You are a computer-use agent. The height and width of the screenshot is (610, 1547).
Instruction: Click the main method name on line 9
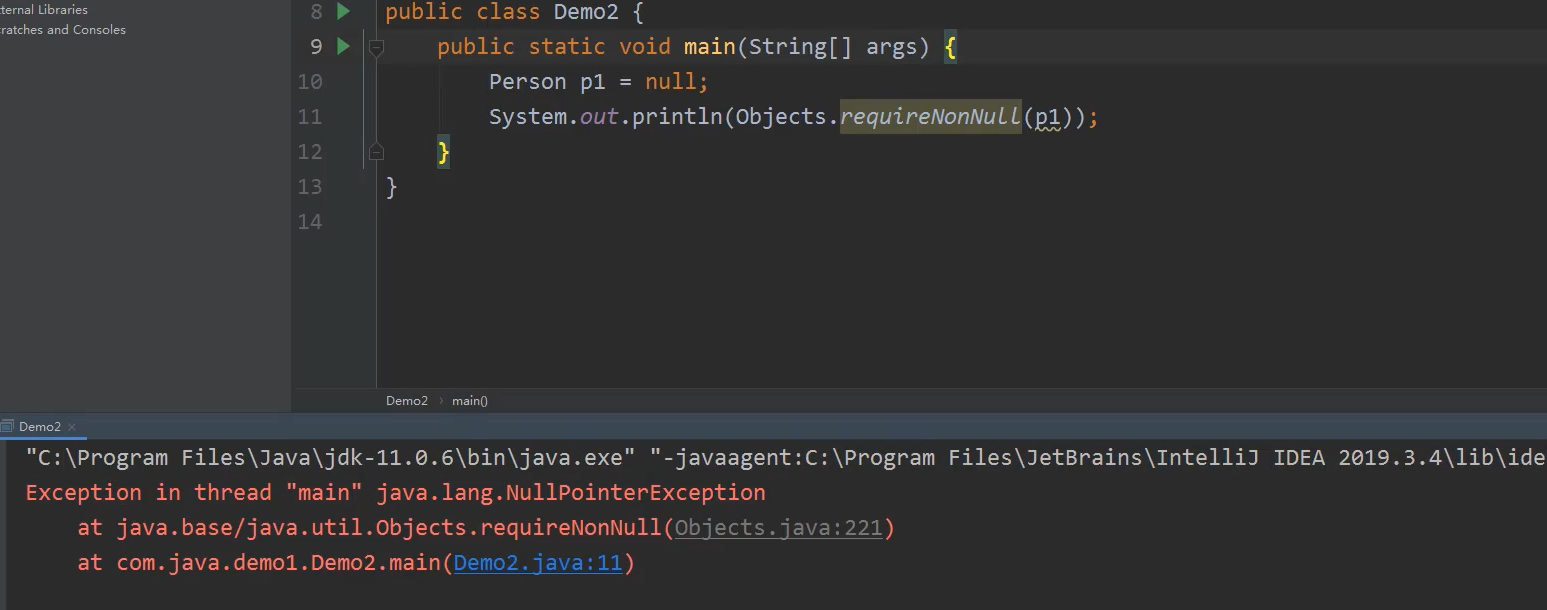pos(710,47)
